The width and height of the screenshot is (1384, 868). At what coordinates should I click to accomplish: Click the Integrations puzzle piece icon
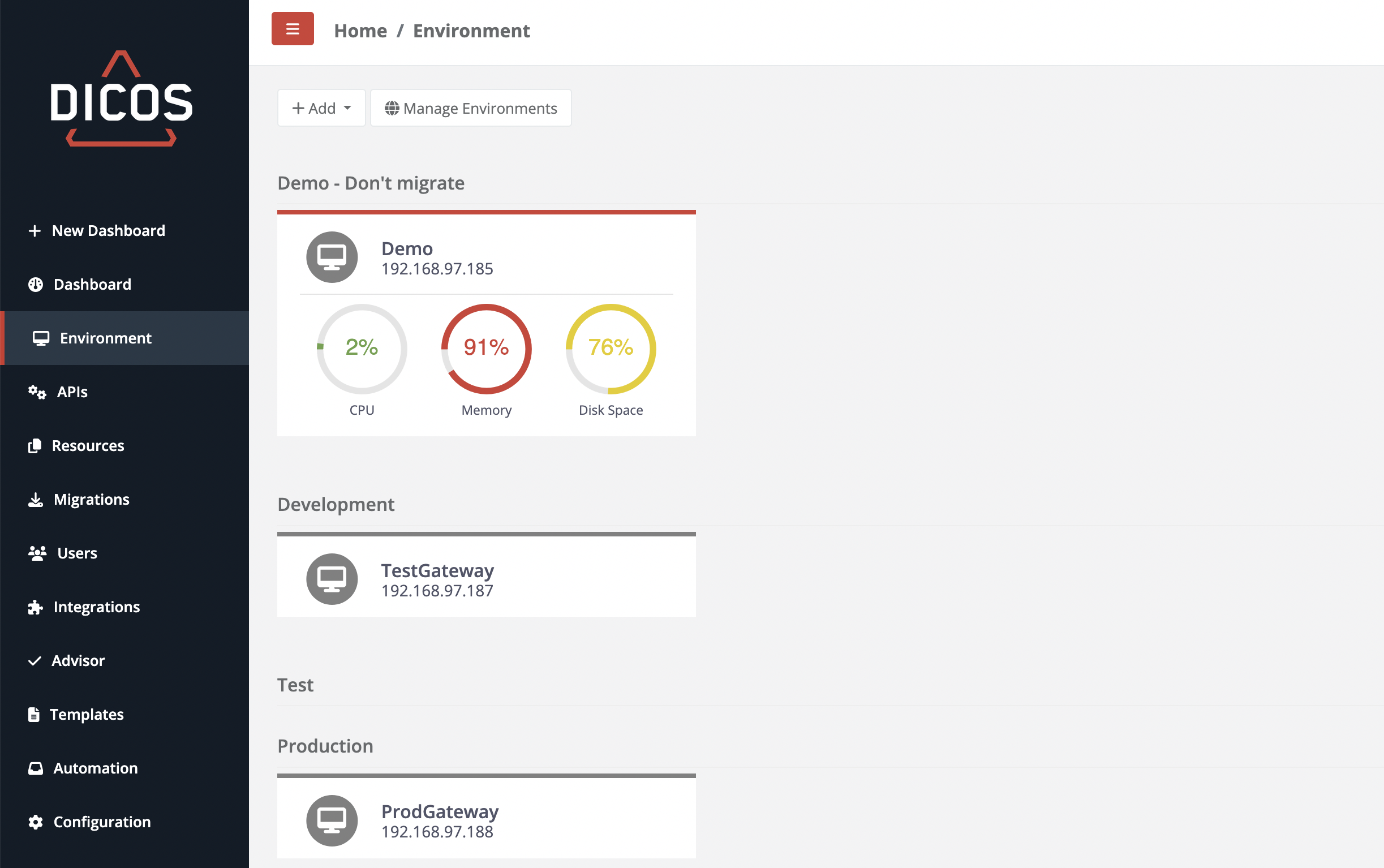point(36,607)
